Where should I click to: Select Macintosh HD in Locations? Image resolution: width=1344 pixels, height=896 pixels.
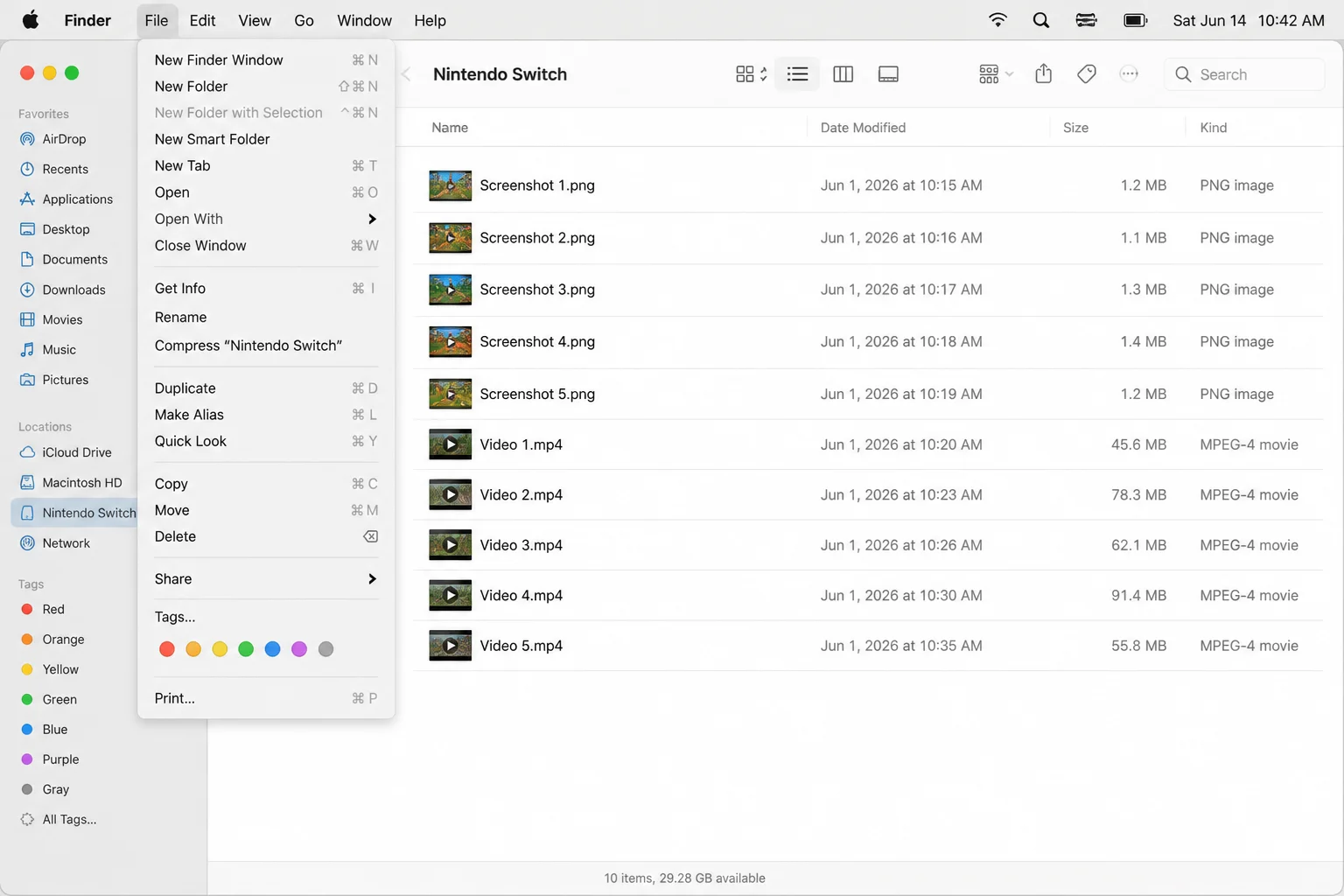coord(70,483)
